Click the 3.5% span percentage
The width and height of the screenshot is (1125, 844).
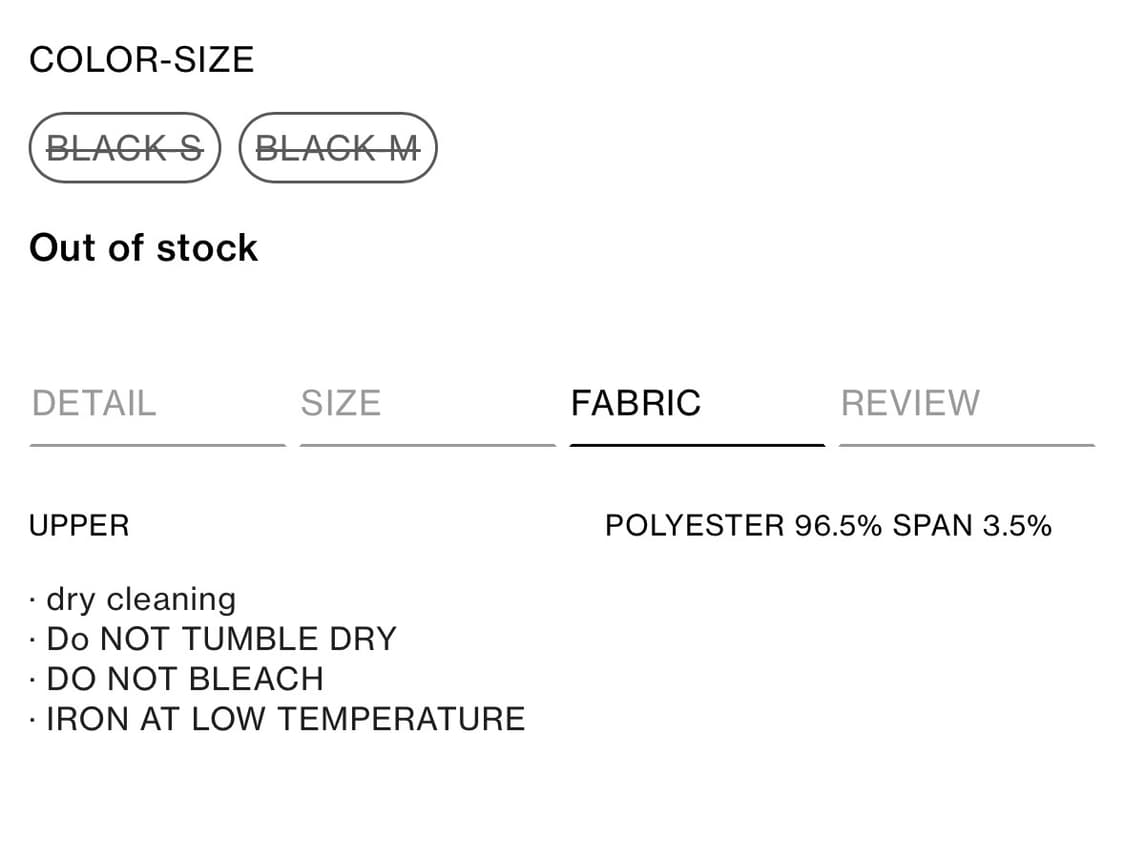pyautogui.click(x=1017, y=526)
